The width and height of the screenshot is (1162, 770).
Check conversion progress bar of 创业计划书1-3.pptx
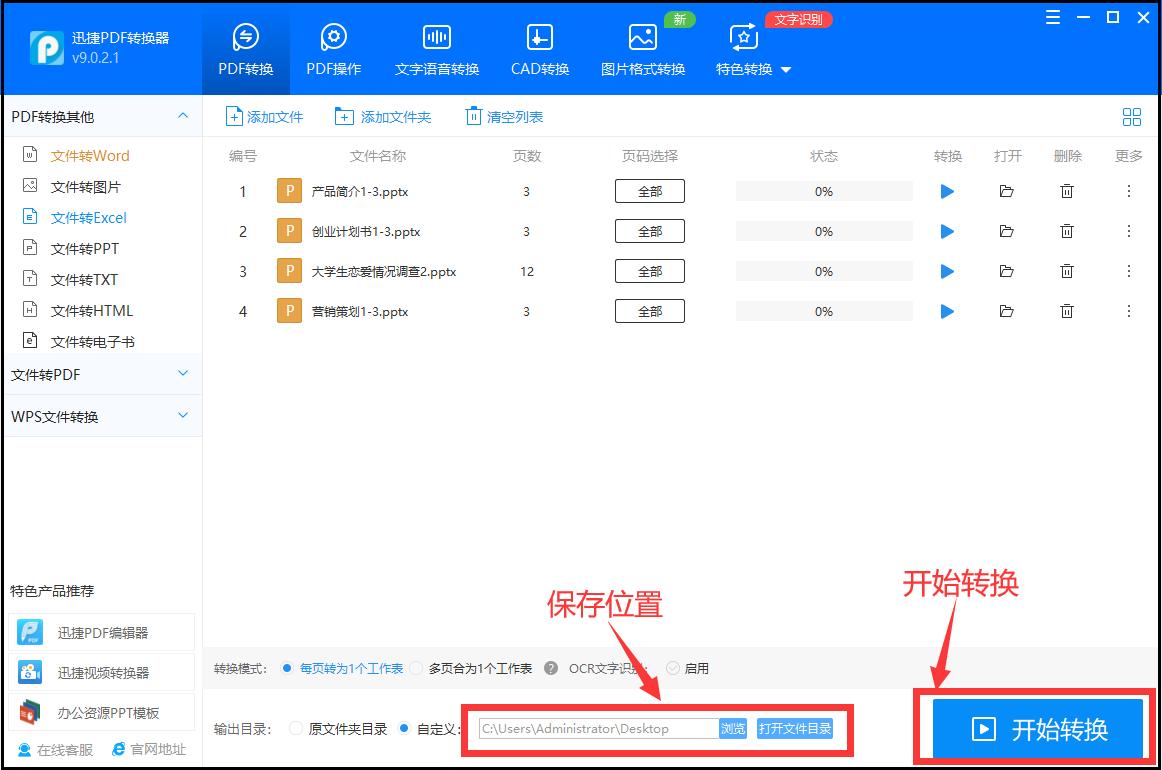tap(823, 231)
